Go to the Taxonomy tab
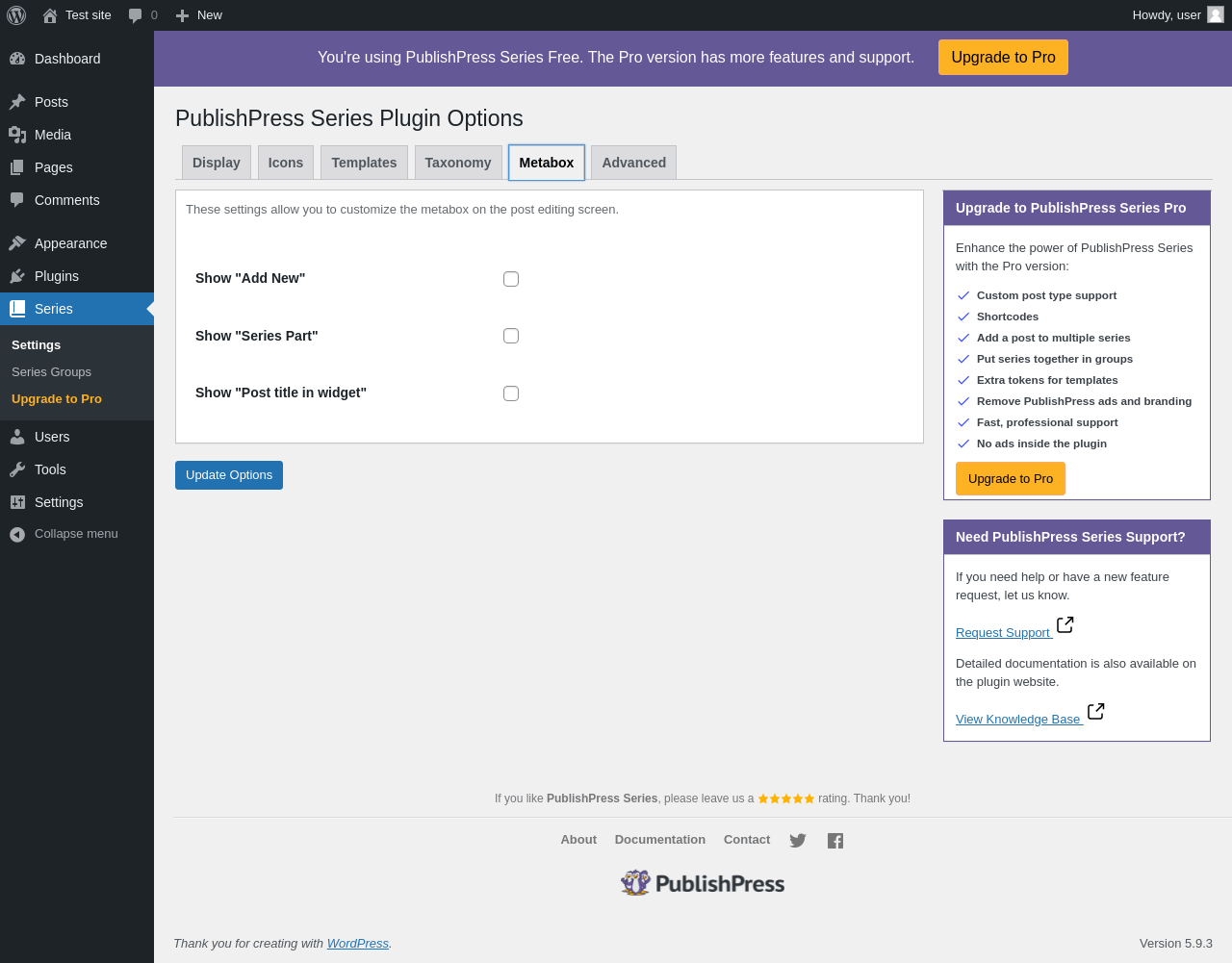The height and width of the screenshot is (963, 1232). [458, 163]
